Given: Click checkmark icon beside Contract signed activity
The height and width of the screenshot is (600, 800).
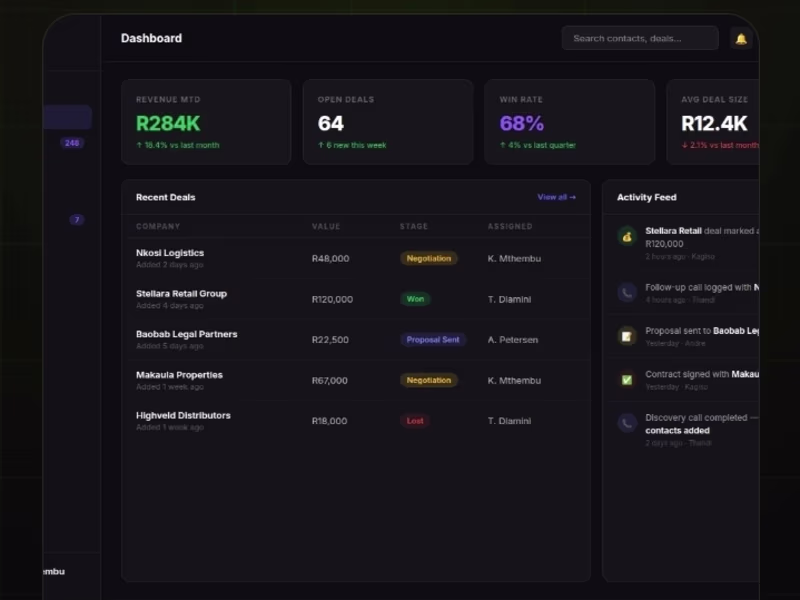Looking at the screenshot, I should [627, 380].
